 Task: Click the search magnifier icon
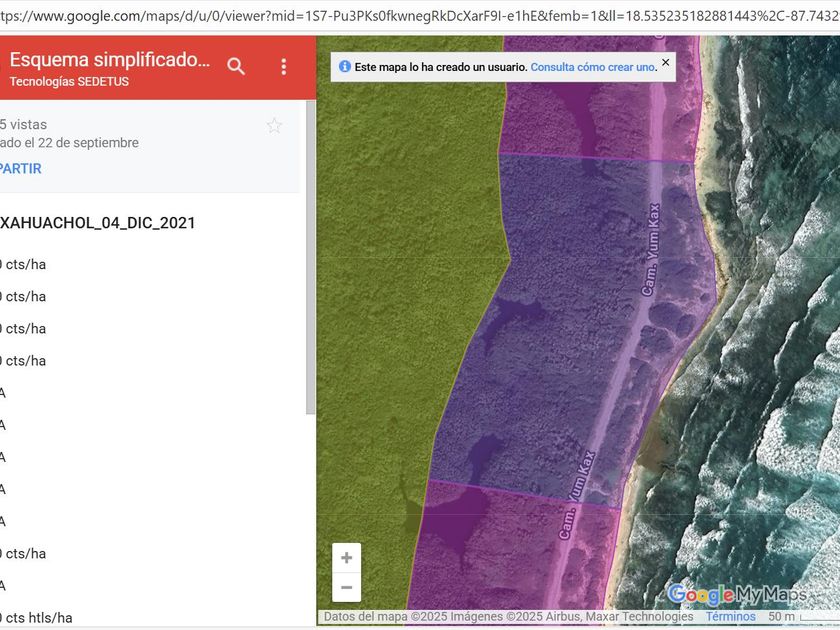236,66
